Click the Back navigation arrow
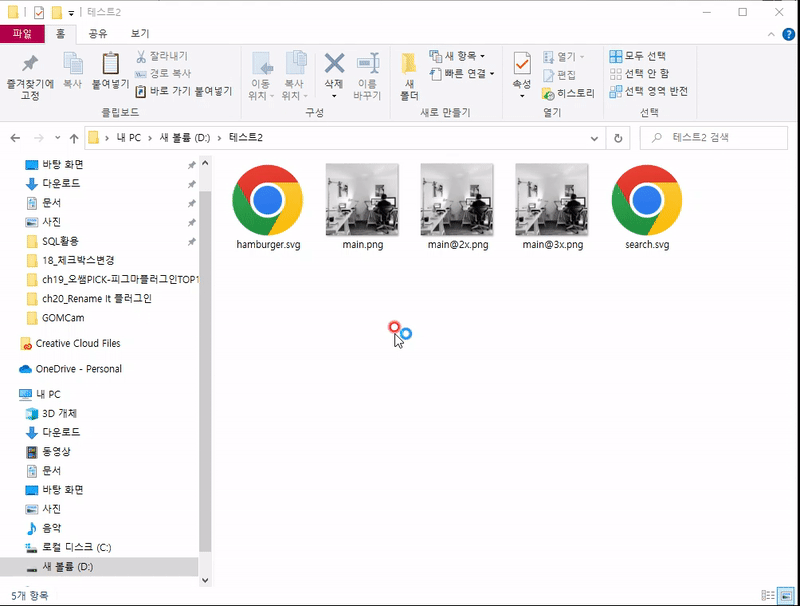Viewport: 800px width, 606px height. click(15, 138)
